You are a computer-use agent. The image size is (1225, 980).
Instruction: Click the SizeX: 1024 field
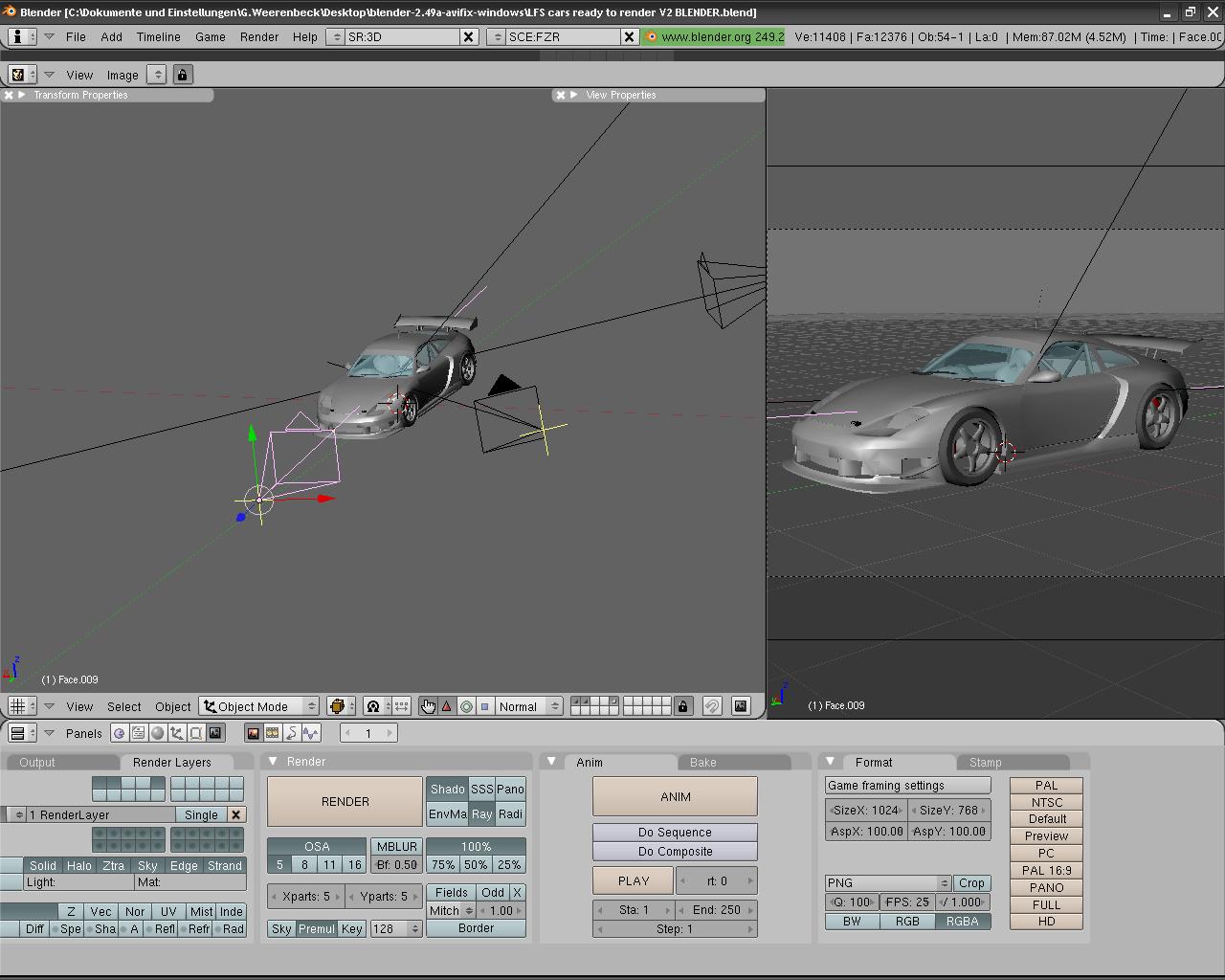pos(865,810)
